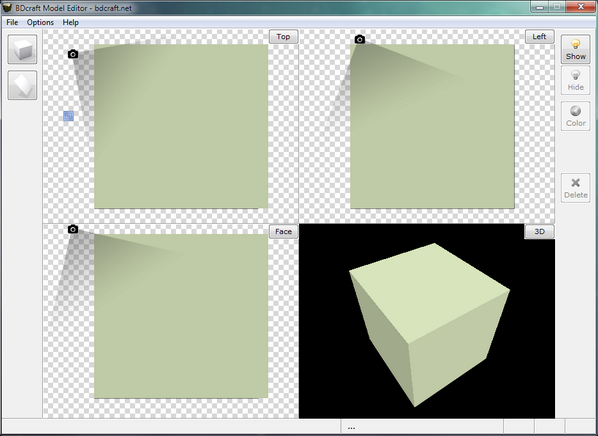The height and width of the screenshot is (436, 598).
Task: Click the Face view label button
Action: 283,232
